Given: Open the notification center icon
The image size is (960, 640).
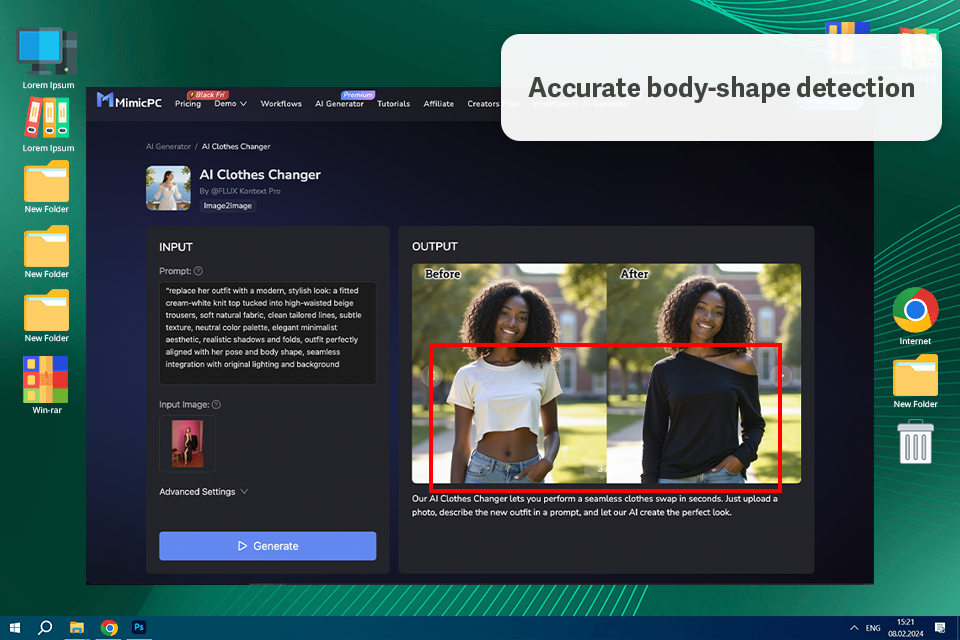Looking at the screenshot, I should click(x=940, y=628).
